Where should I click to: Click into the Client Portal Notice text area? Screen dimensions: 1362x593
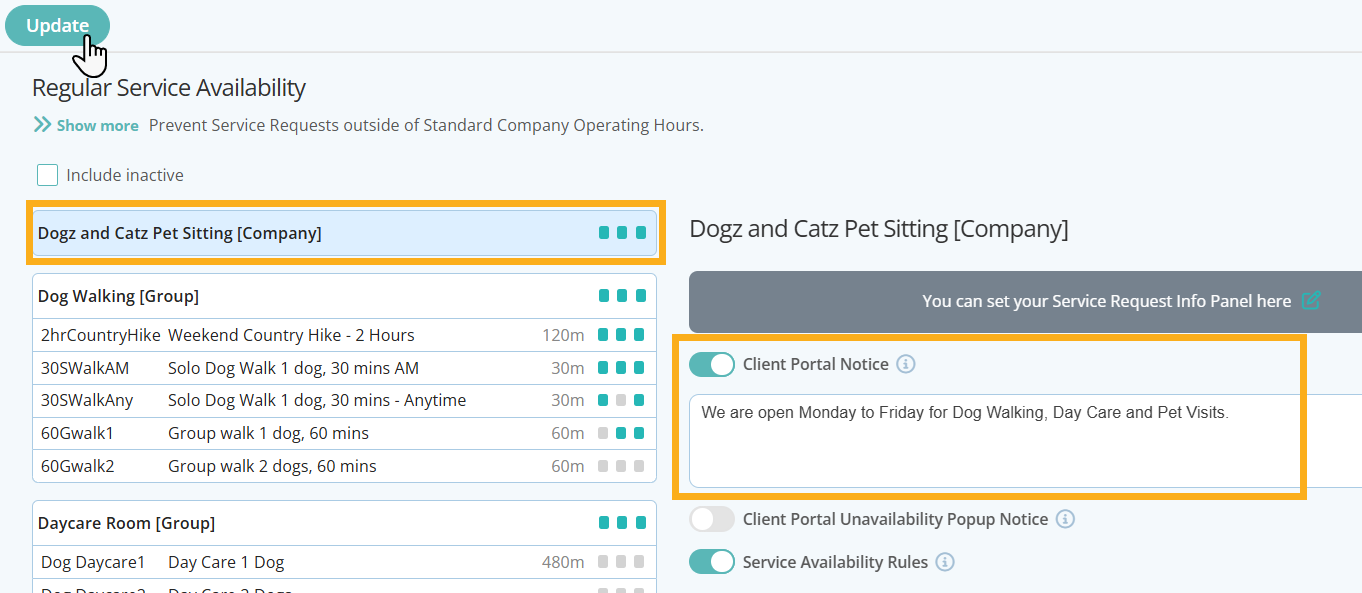(1025, 441)
